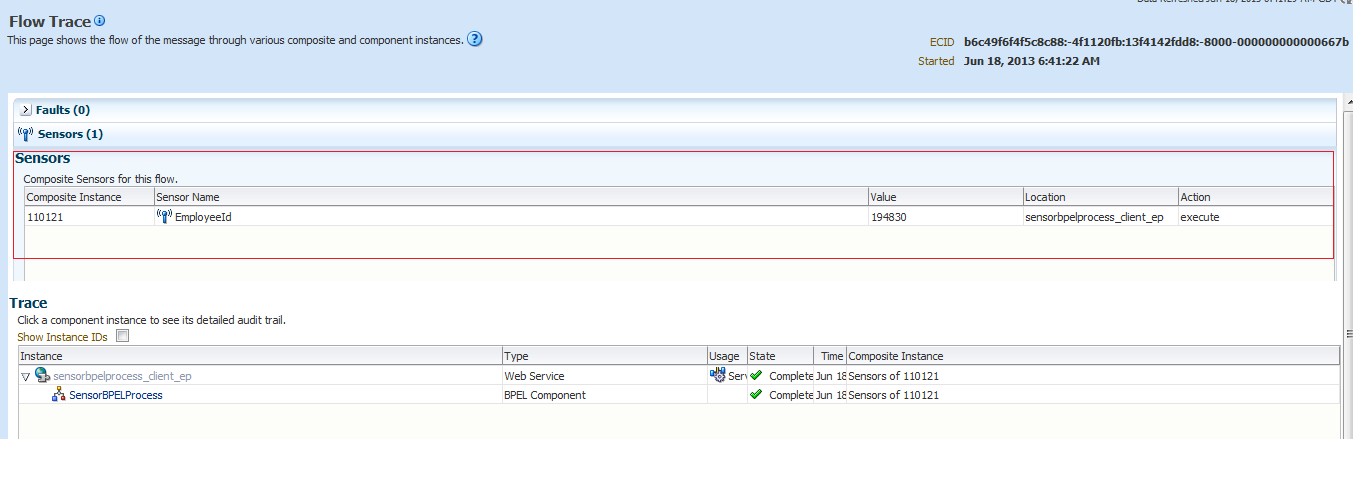Click the green checkmark in the BPEL Component row
The width and height of the screenshot is (1353, 482).
click(756, 395)
